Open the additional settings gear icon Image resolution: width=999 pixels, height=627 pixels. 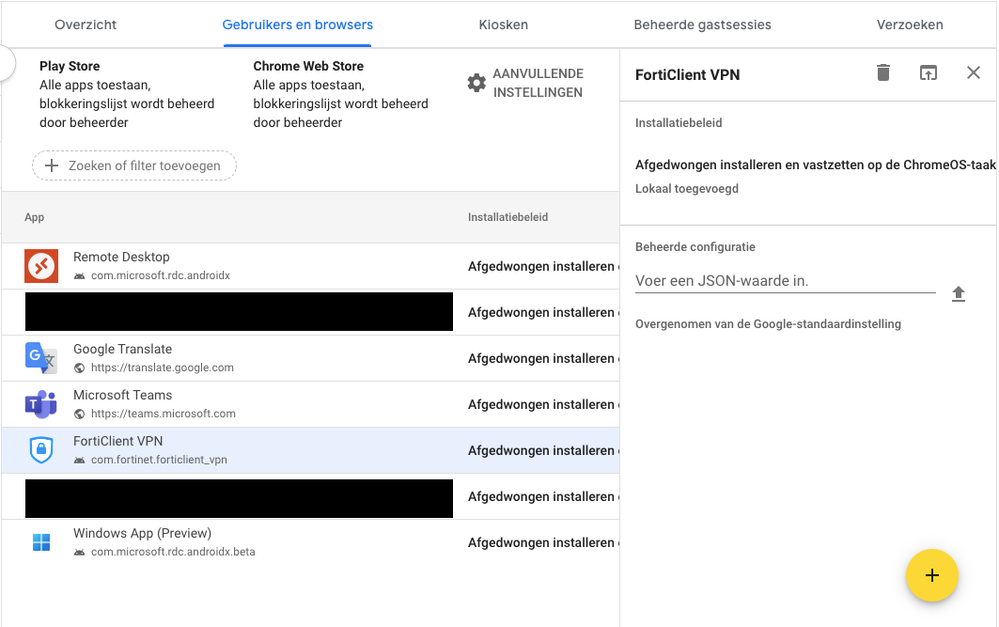tap(477, 83)
